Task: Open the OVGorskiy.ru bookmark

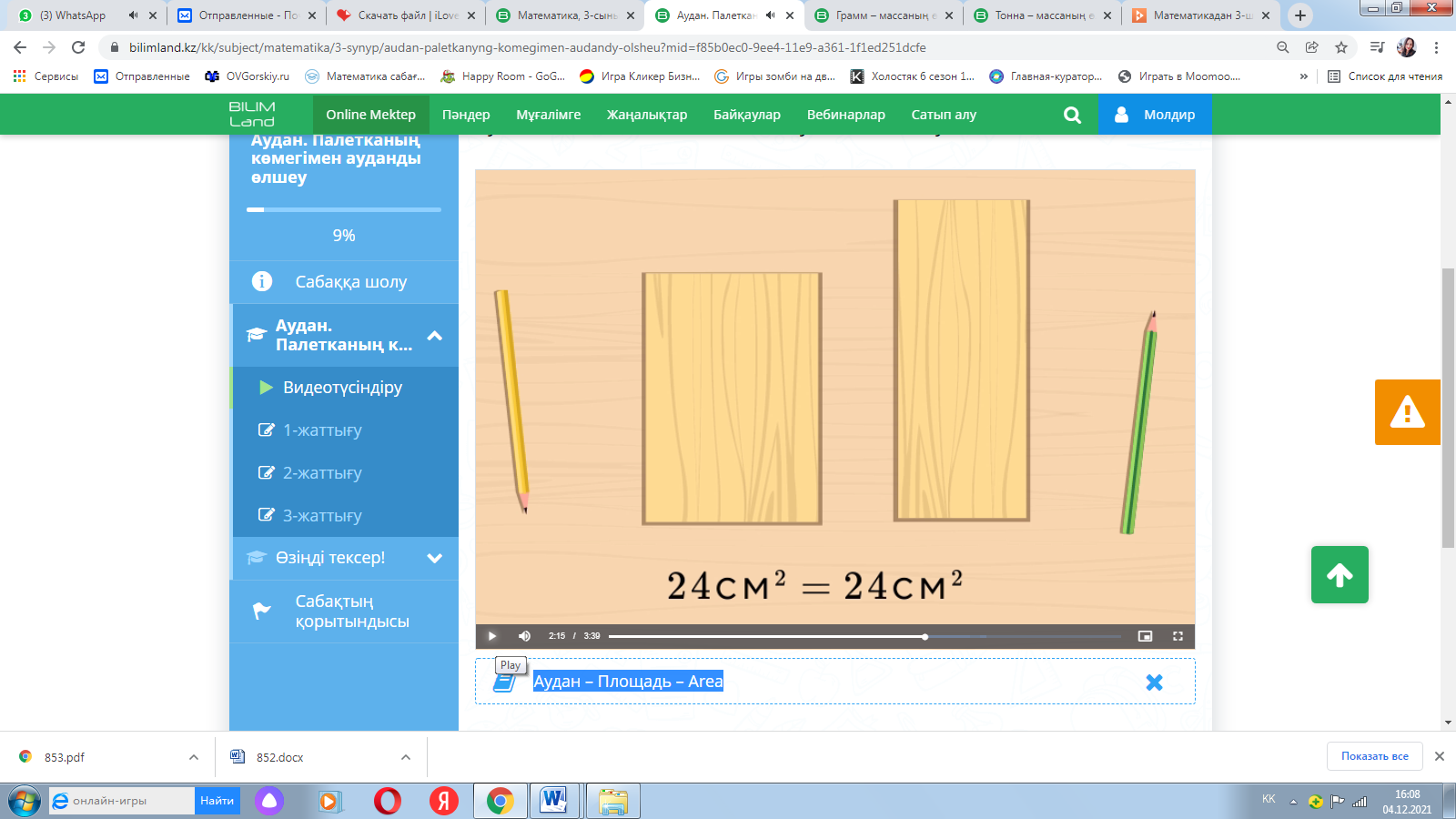Action: pos(247,76)
